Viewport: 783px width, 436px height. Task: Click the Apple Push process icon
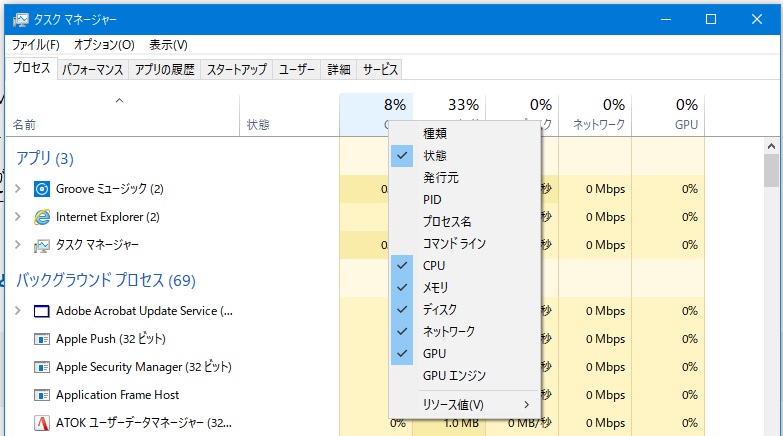(x=41, y=339)
